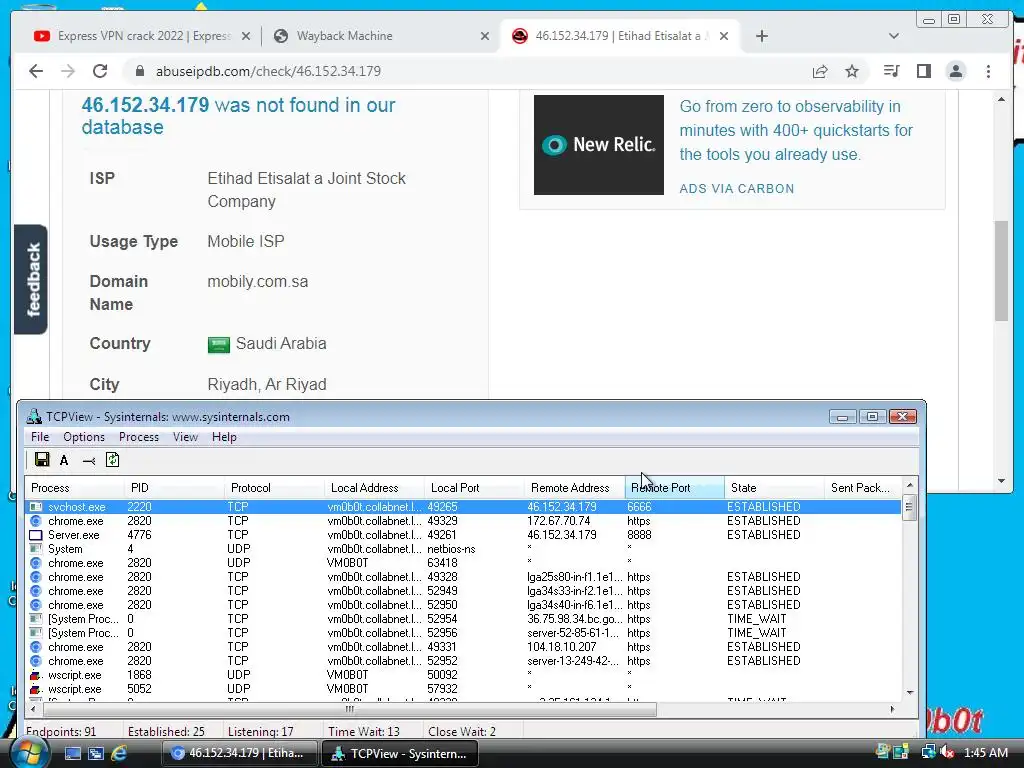Click ADS VIA CARBON link

[x=737, y=189]
